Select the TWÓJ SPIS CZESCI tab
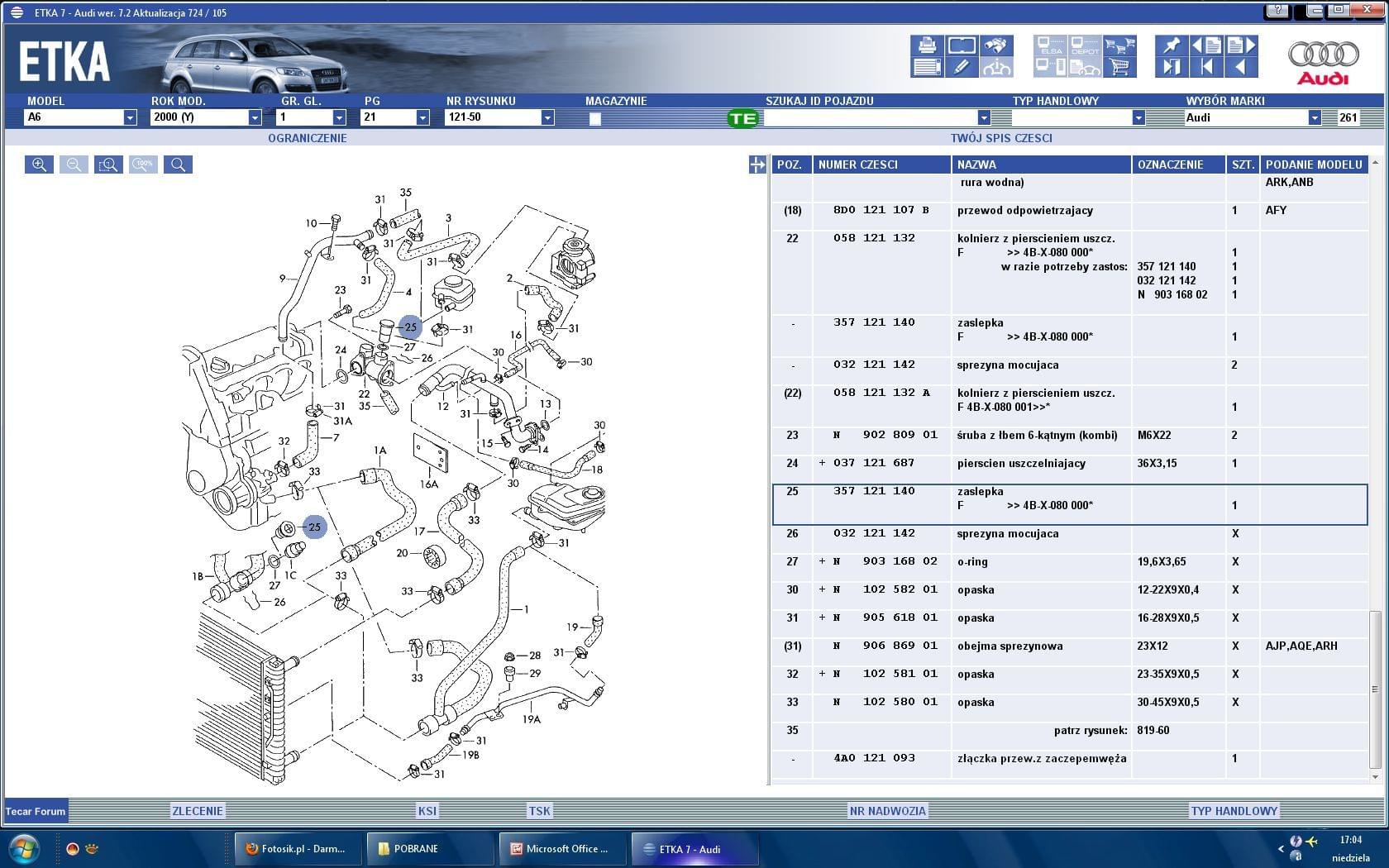Screen dimensions: 1389x868 coord(1001,138)
